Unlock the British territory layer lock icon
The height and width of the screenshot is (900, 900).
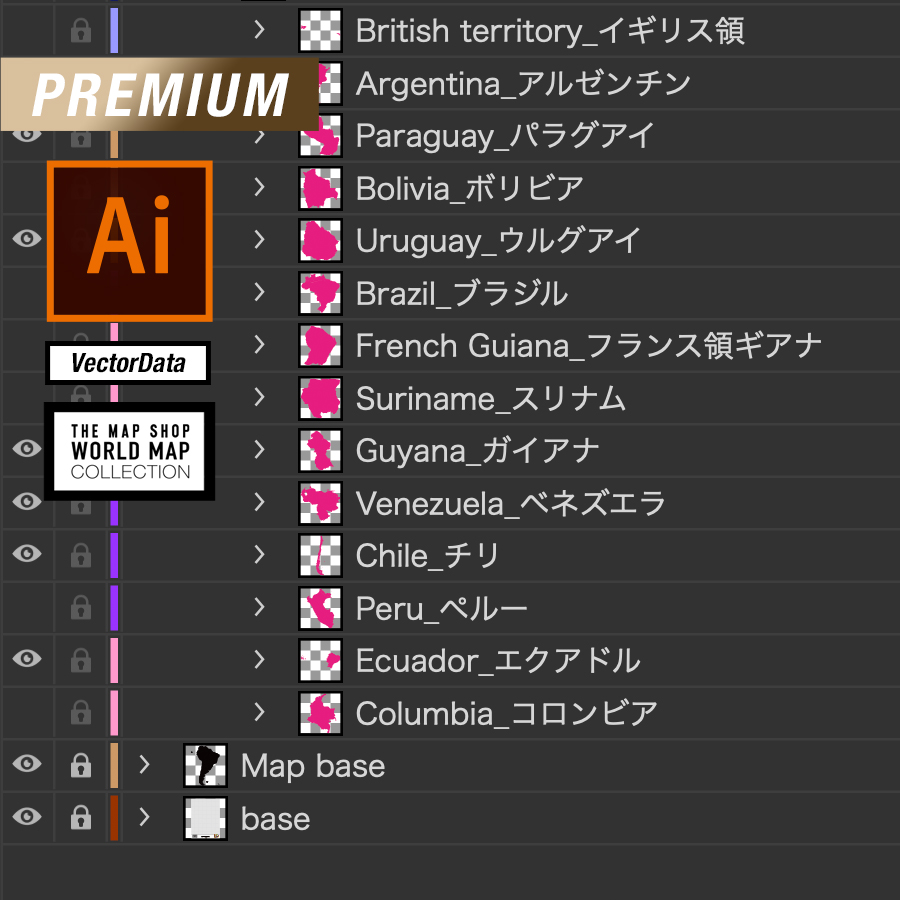(x=81, y=30)
